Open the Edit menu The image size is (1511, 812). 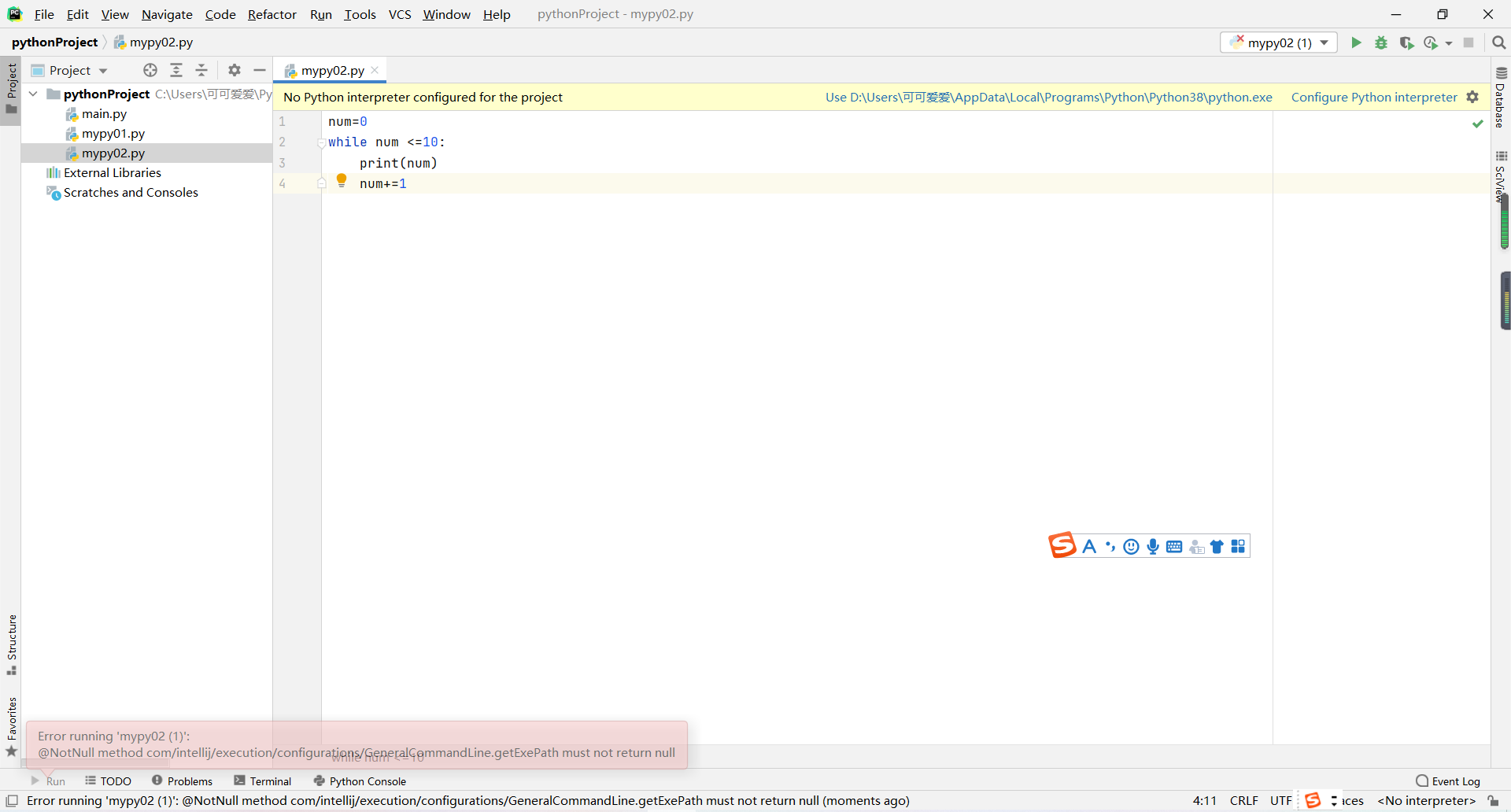click(x=77, y=14)
